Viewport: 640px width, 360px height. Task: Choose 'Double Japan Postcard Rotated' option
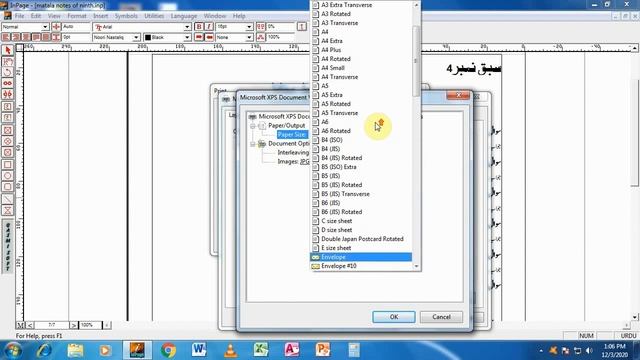tap(361, 239)
